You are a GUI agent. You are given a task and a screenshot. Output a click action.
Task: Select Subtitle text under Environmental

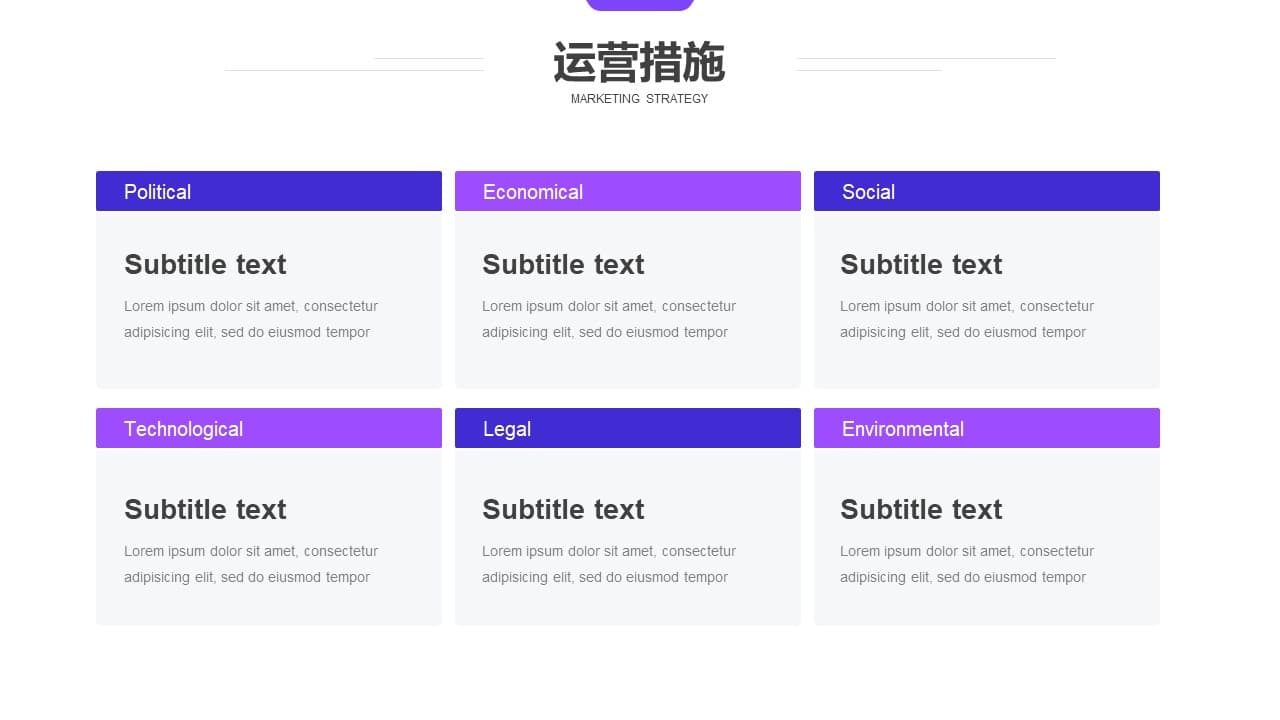[921, 510]
